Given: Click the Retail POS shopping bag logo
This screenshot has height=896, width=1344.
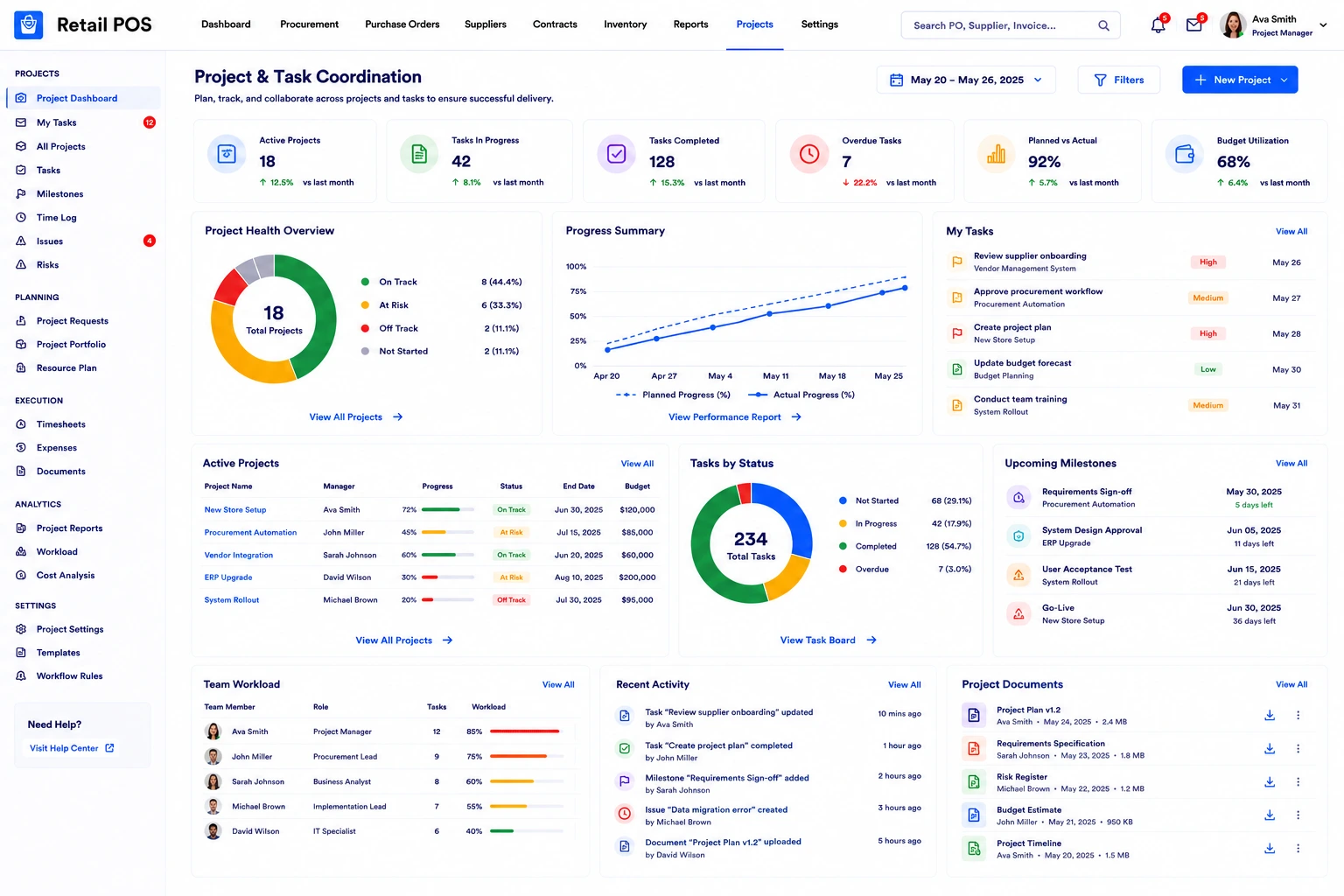Looking at the screenshot, I should pos(29,24).
